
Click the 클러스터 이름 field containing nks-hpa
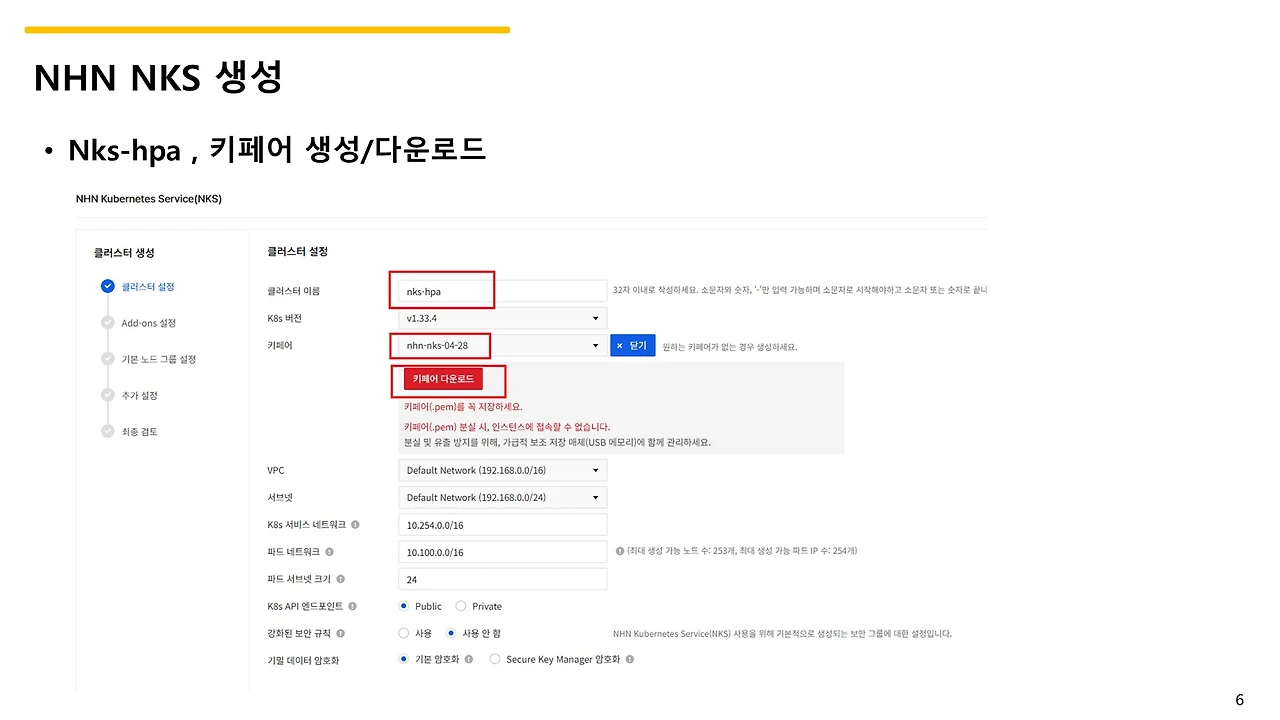click(503, 291)
